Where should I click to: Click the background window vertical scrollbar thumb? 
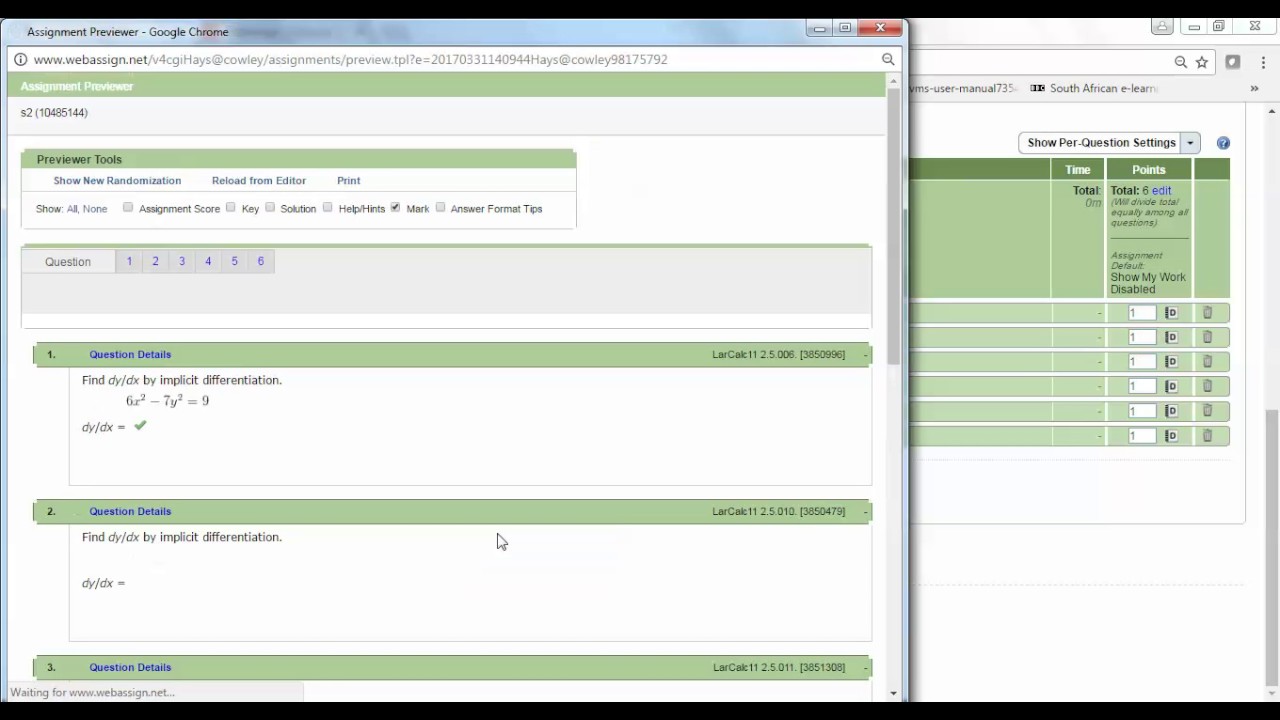click(1272, 545)
